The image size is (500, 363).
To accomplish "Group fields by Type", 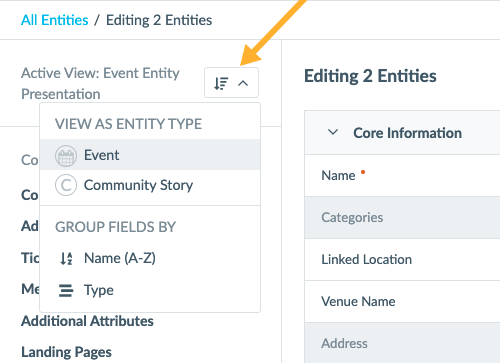I will pyautogui.click(x=150, y=290).
